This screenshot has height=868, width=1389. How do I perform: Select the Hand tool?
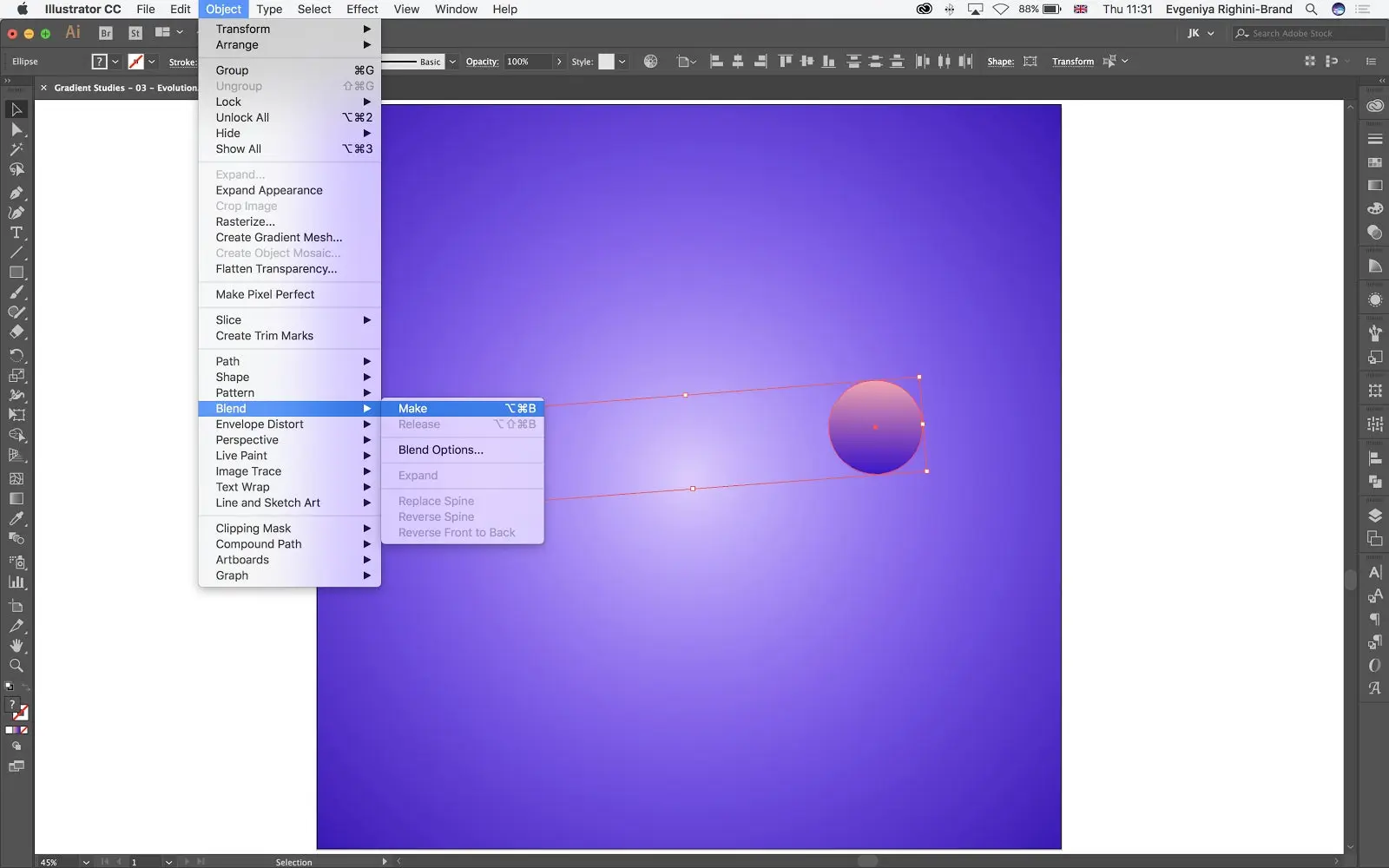pyautogui.click(x=16, y=644)
